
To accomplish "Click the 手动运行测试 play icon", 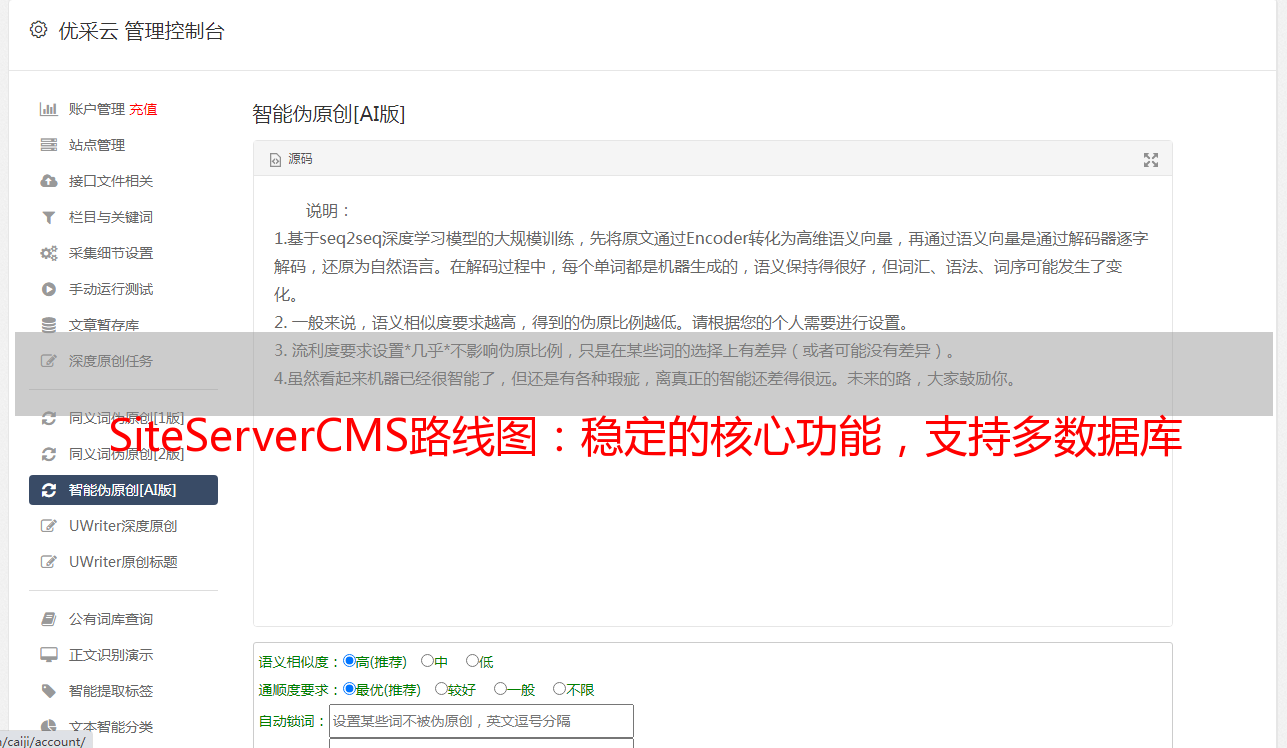I will click(x=48, y=289).
